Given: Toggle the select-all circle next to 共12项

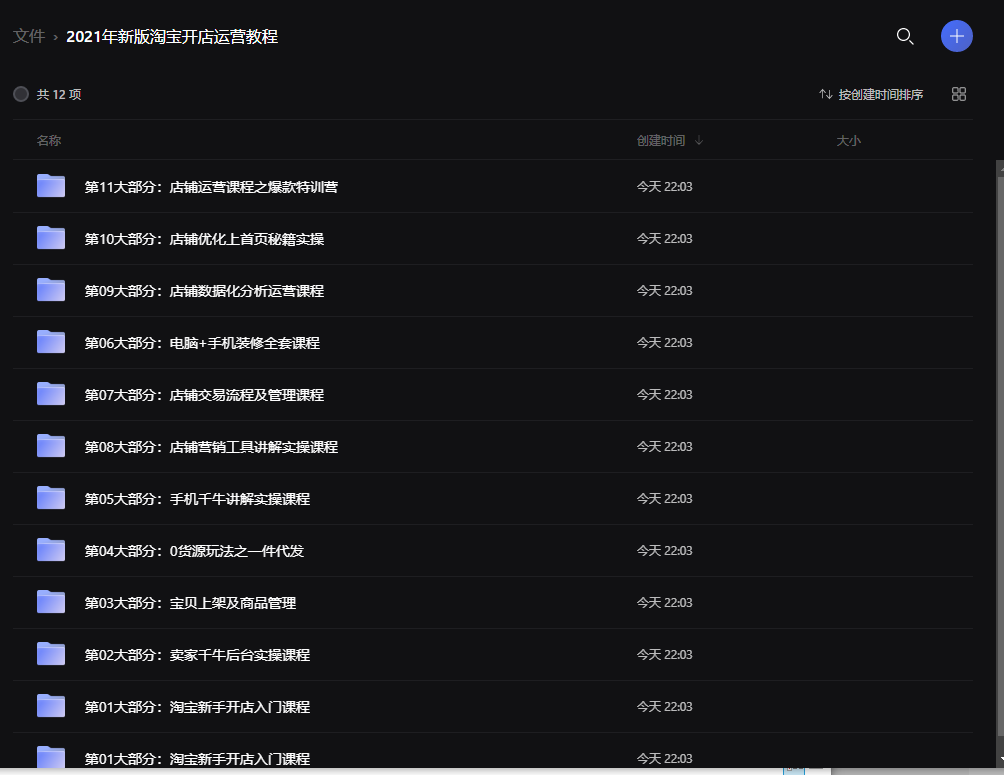Looking at the screenshot, I should [20, 93].
